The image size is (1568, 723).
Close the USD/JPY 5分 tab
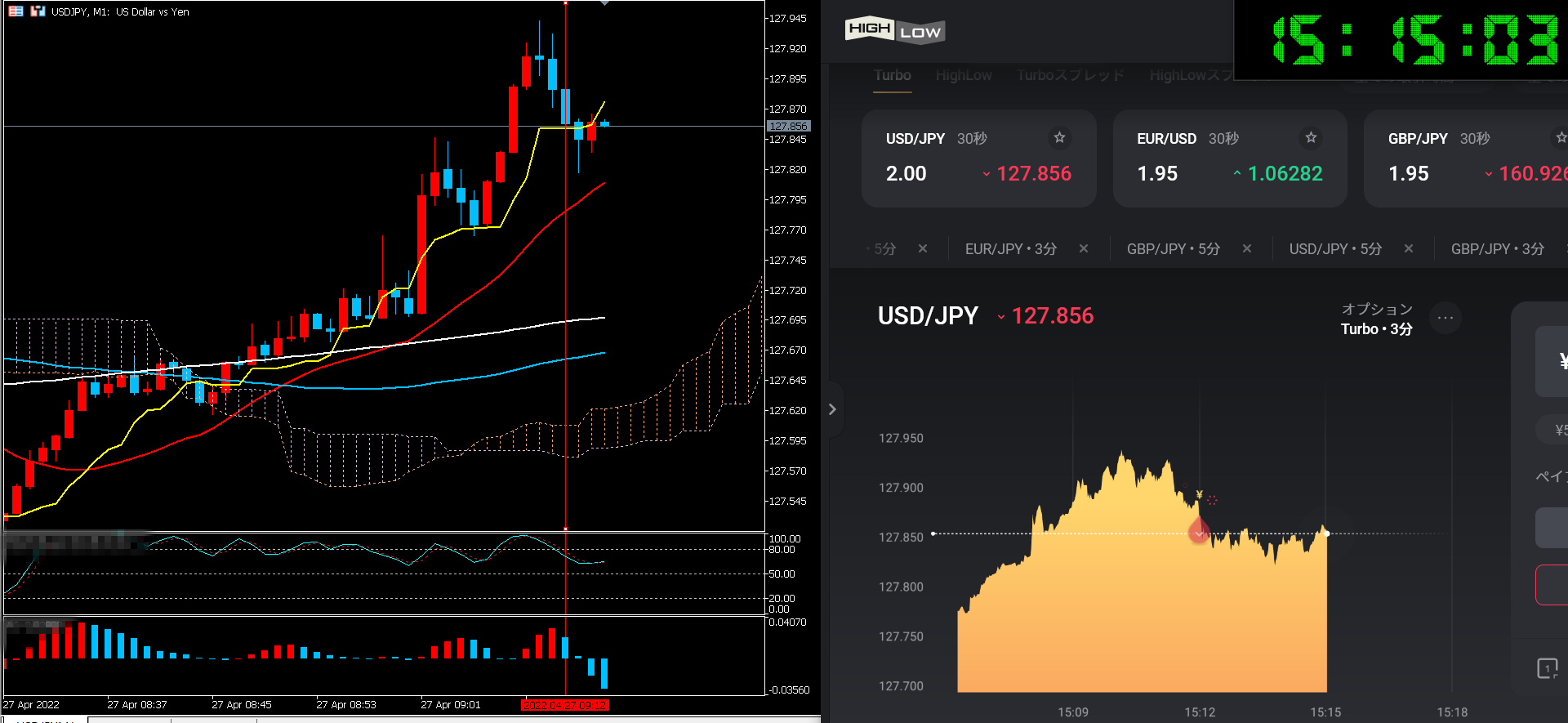pos(1409,248)
